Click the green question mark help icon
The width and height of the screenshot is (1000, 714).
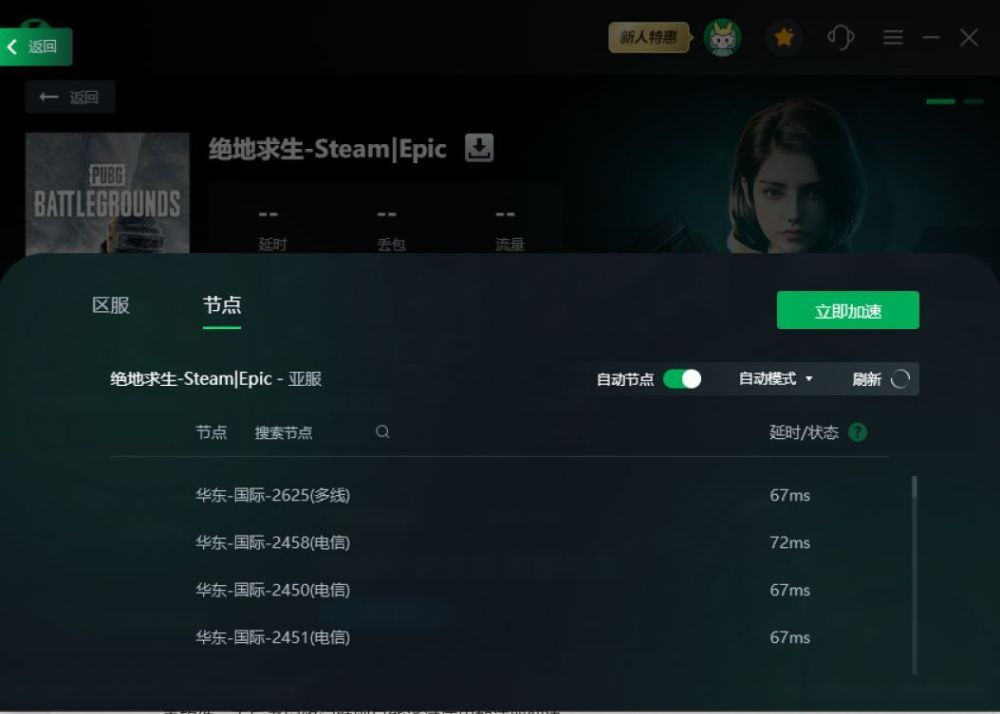858,432
